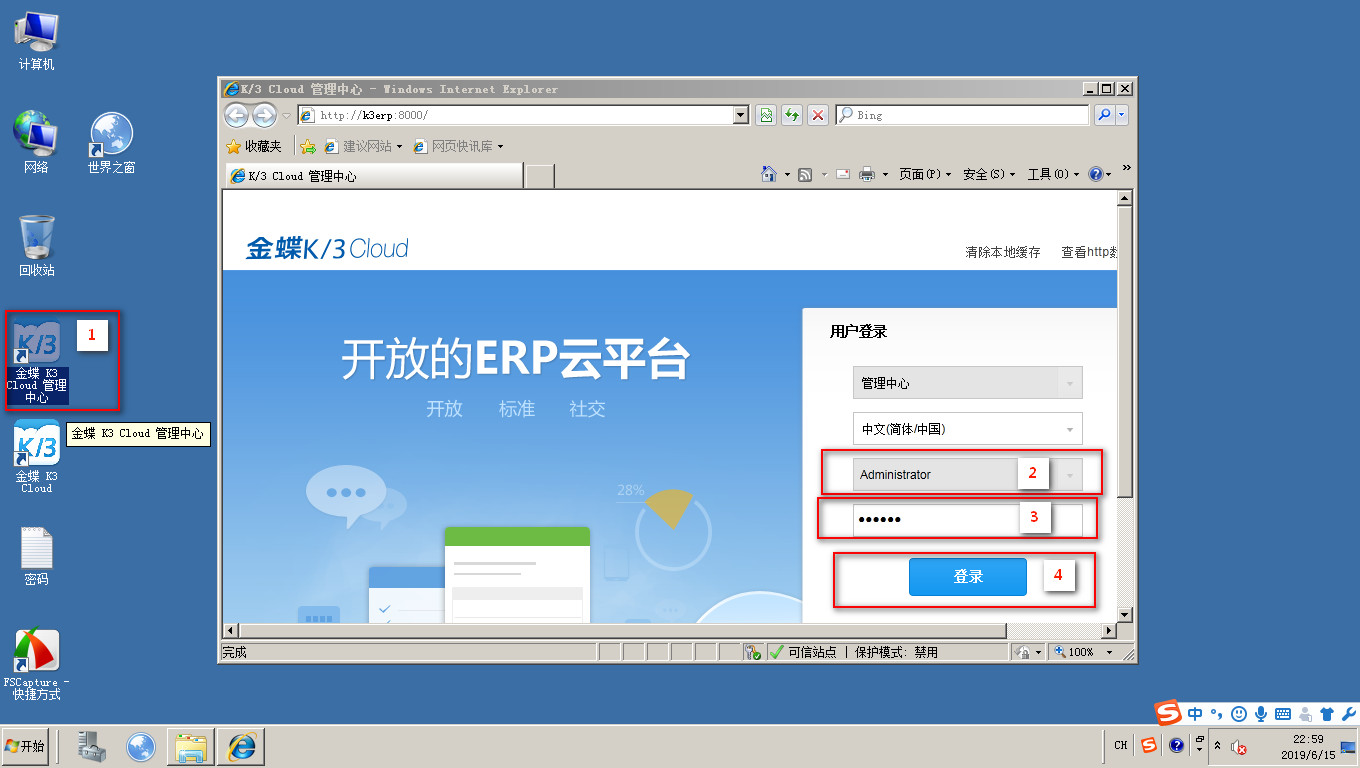Click the 清除本地缓存 link

coord(1002,252)
